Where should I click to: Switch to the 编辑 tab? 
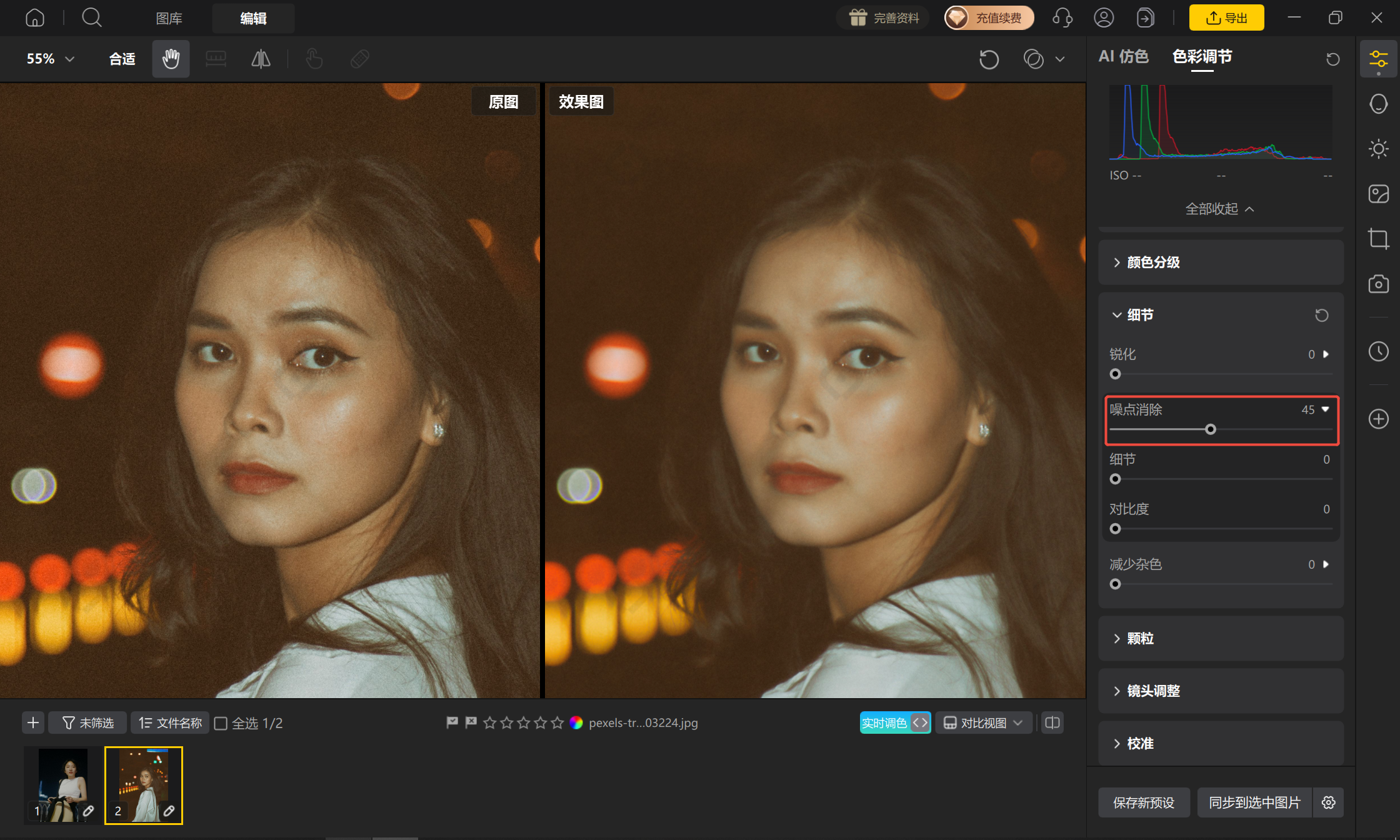pos(253,18)
